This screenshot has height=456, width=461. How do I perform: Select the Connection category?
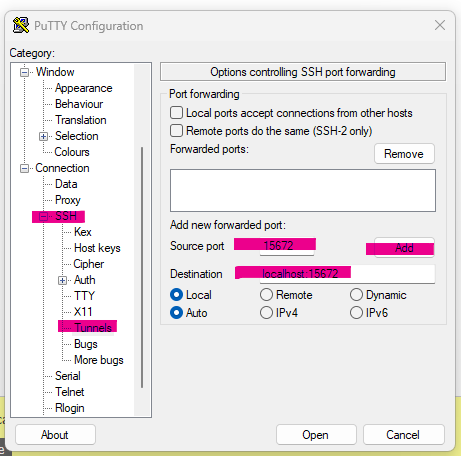click(62, 168)
